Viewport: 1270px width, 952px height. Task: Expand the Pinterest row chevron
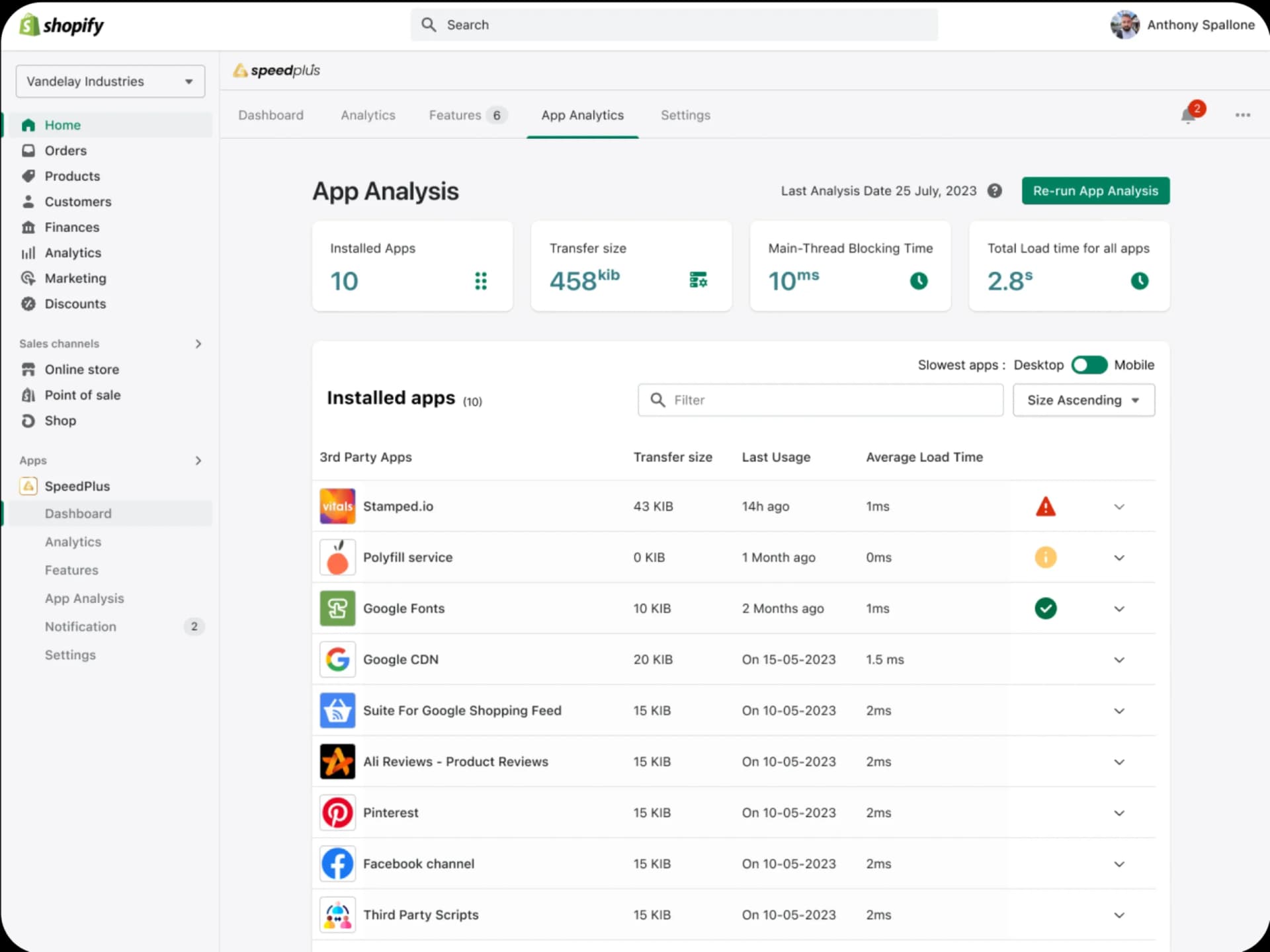pos(1119,813)
